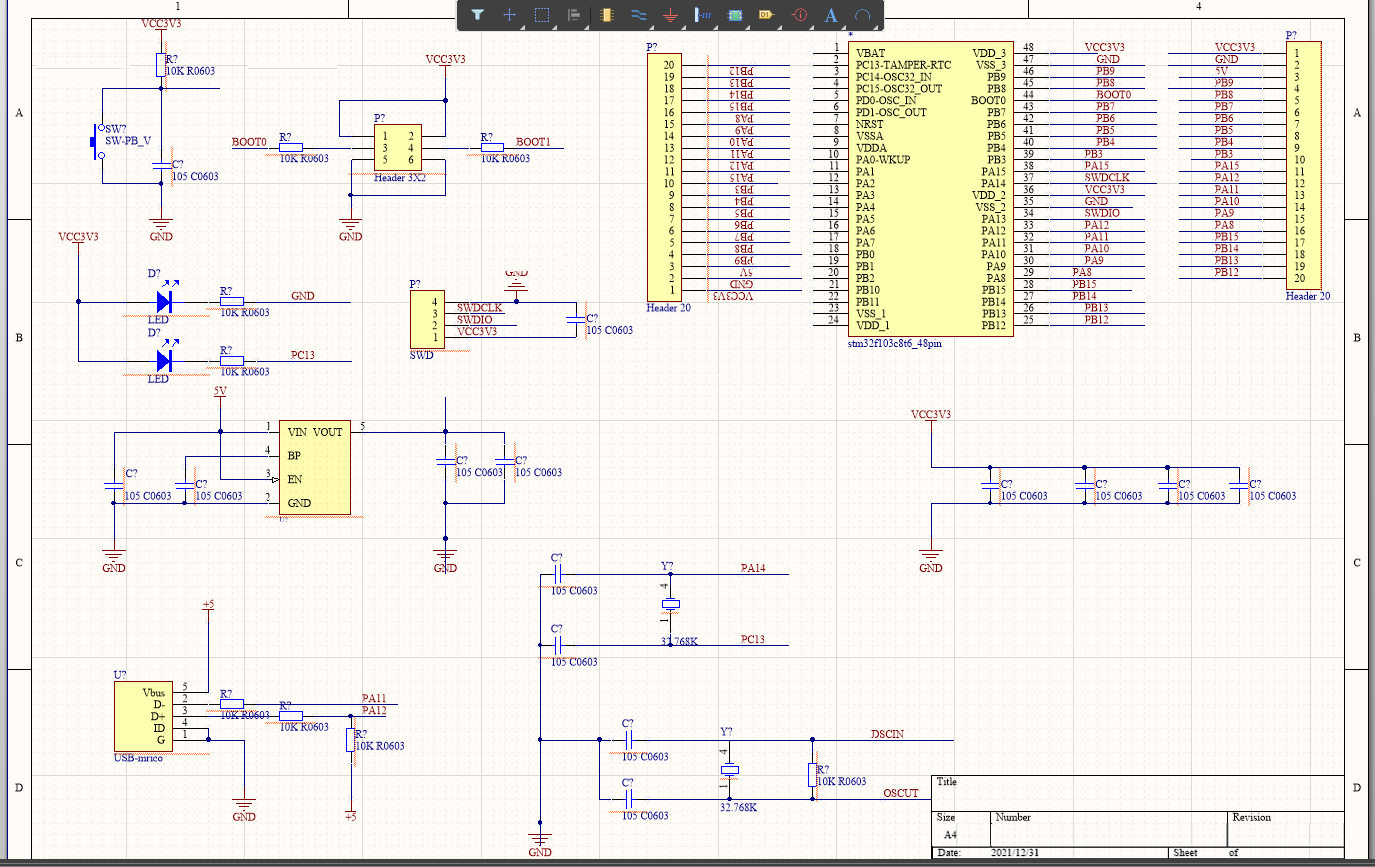Click the BOOT0 label beside Header 3X2

[x=249, y=142]
